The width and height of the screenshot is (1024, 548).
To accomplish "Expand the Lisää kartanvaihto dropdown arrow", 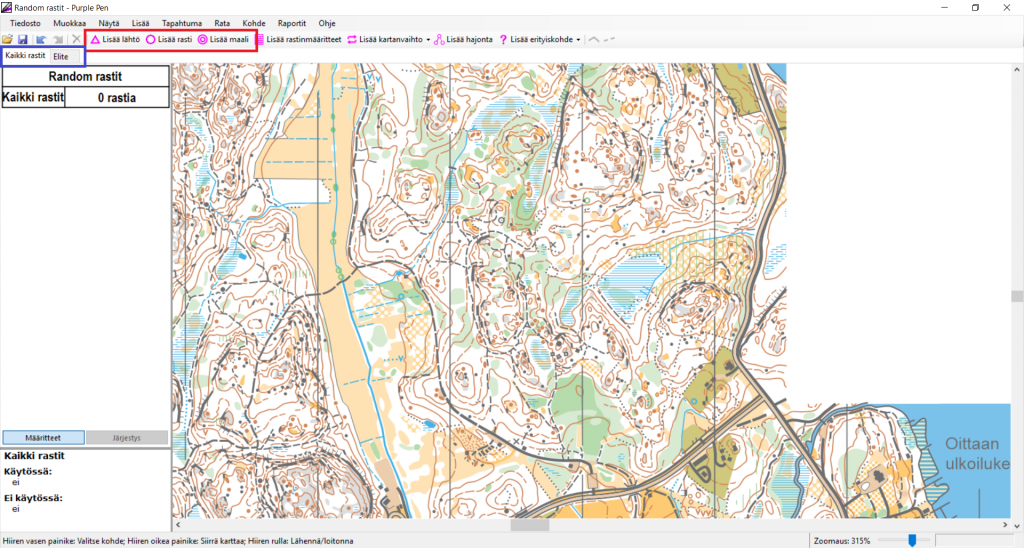I will [x=428, y=40].
